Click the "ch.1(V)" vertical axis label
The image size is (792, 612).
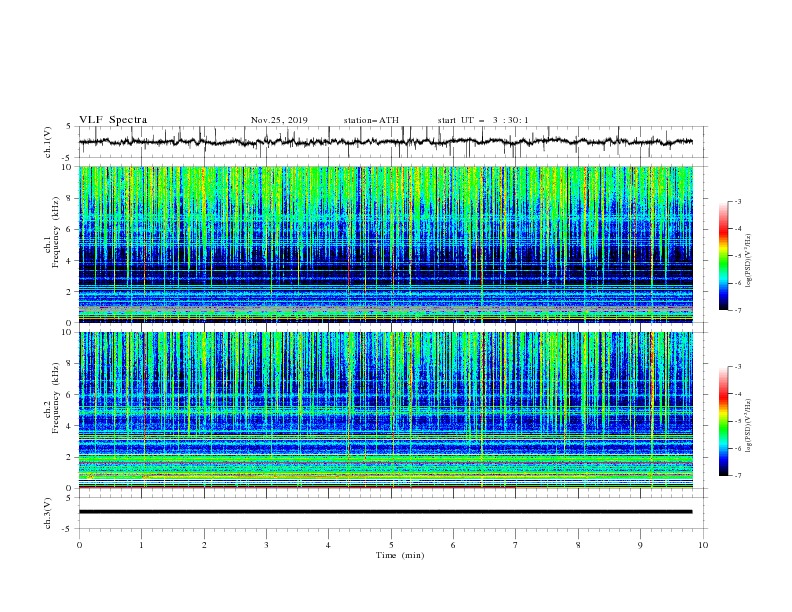48,142
